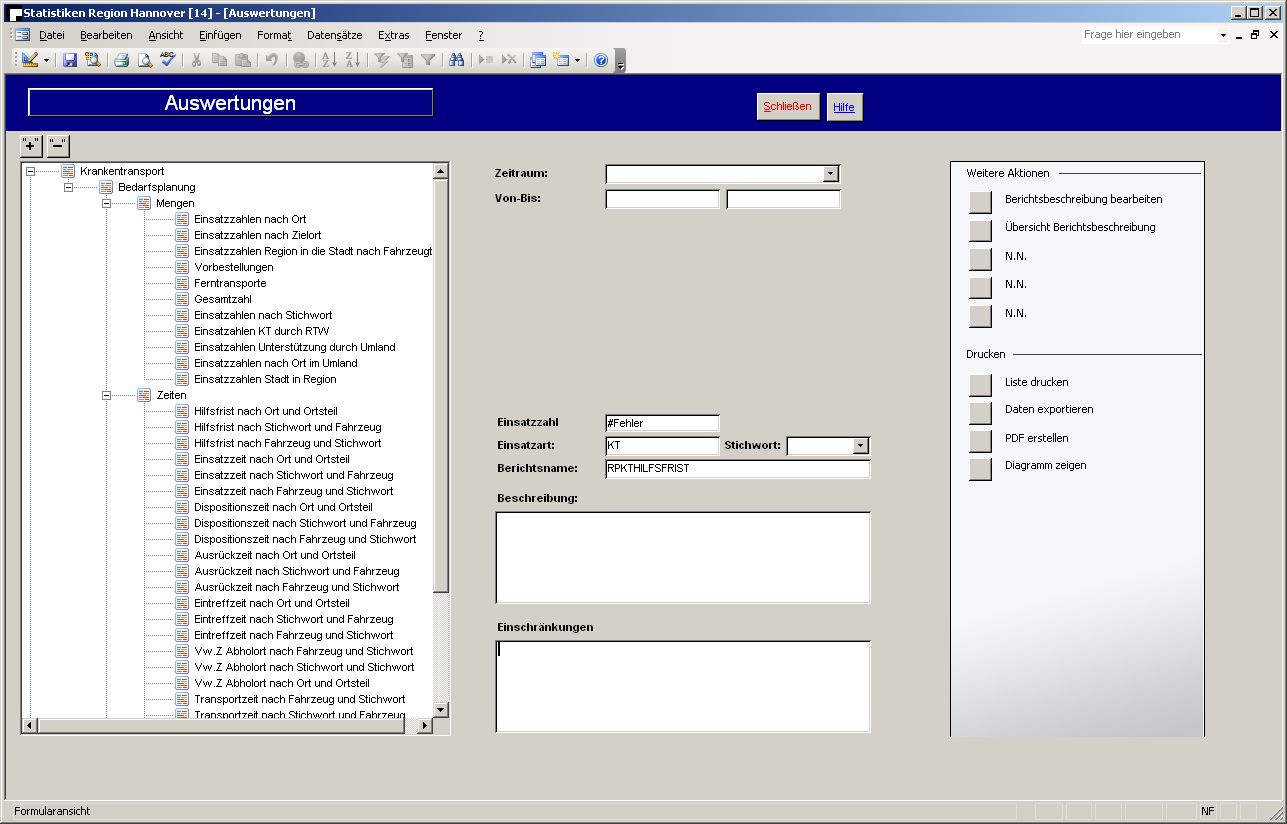Click the apply filter funnel icon
The height and width of the screenshot is (824, 1287).
point(427,60)
